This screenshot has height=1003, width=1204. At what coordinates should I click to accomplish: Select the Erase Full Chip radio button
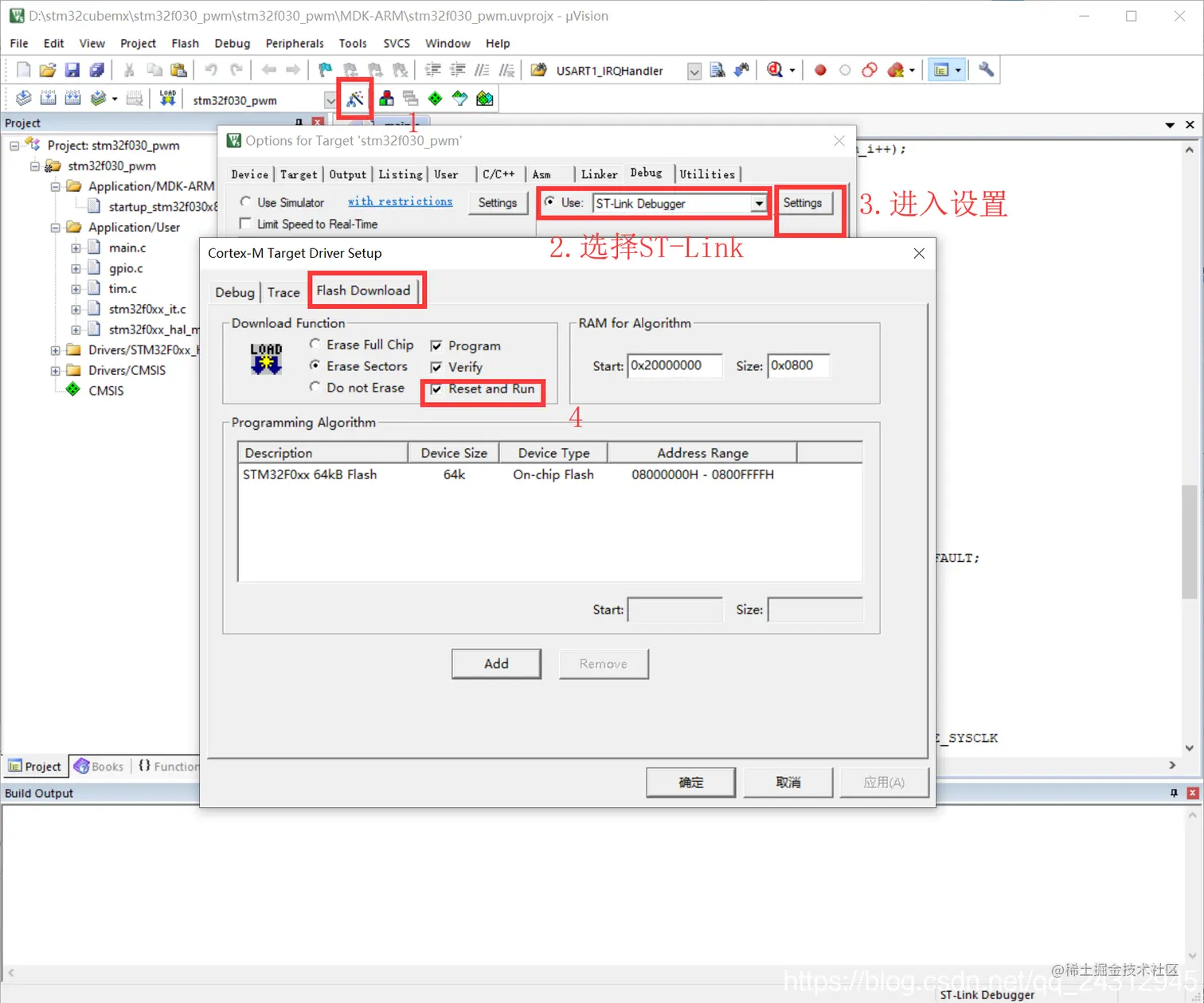[x=315, y=345]
